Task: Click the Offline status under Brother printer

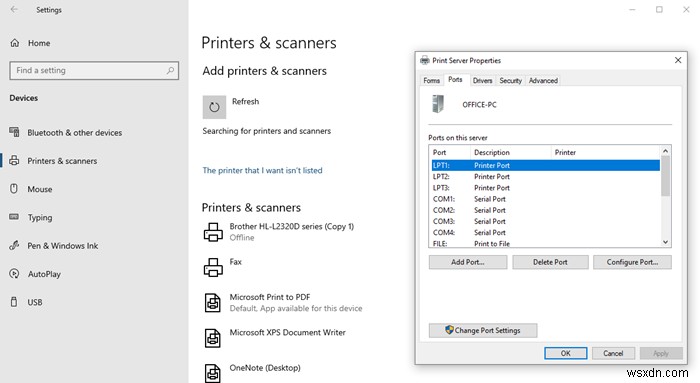Action: [242, 237]
